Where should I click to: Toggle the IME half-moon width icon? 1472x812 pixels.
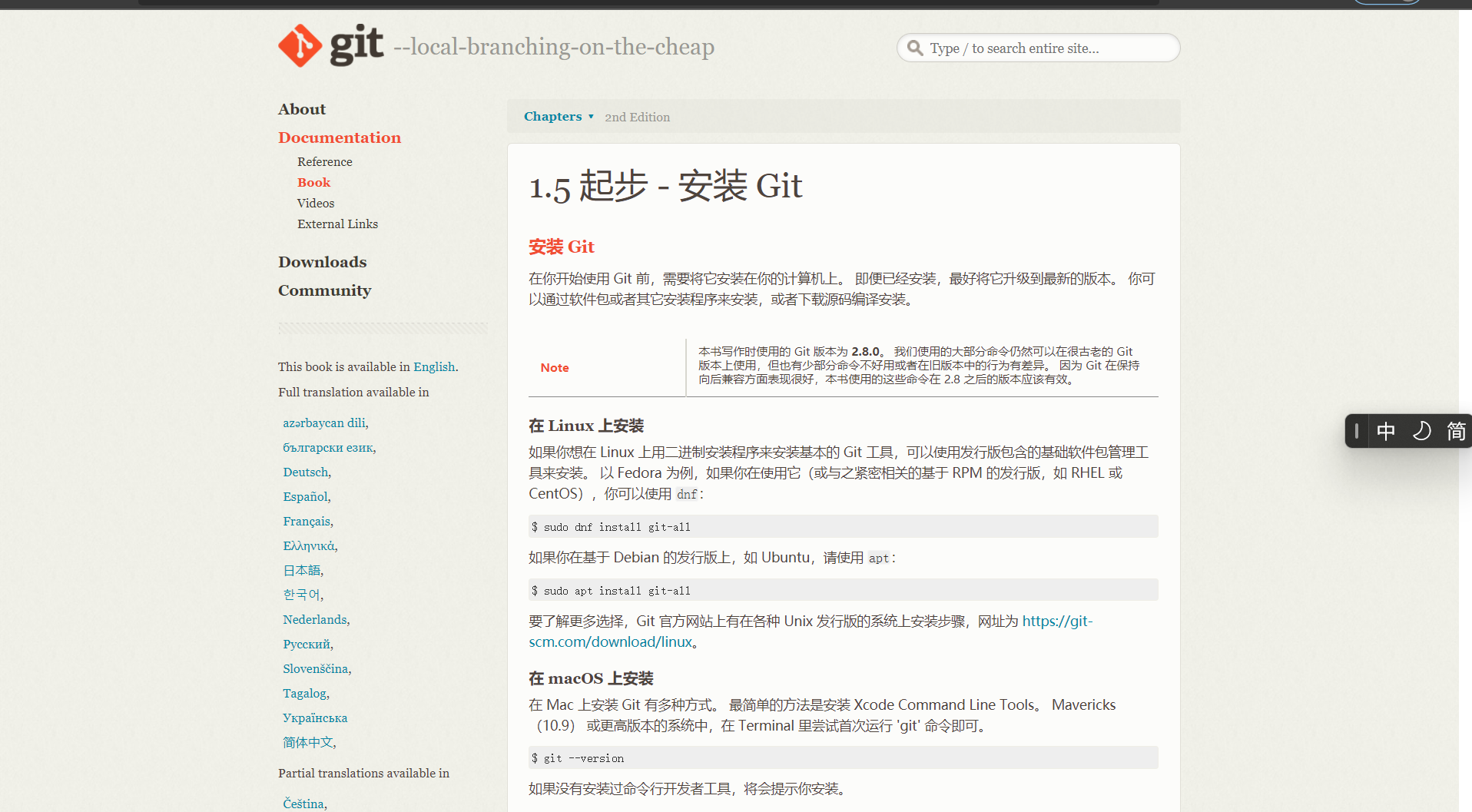coord(1421,431)
